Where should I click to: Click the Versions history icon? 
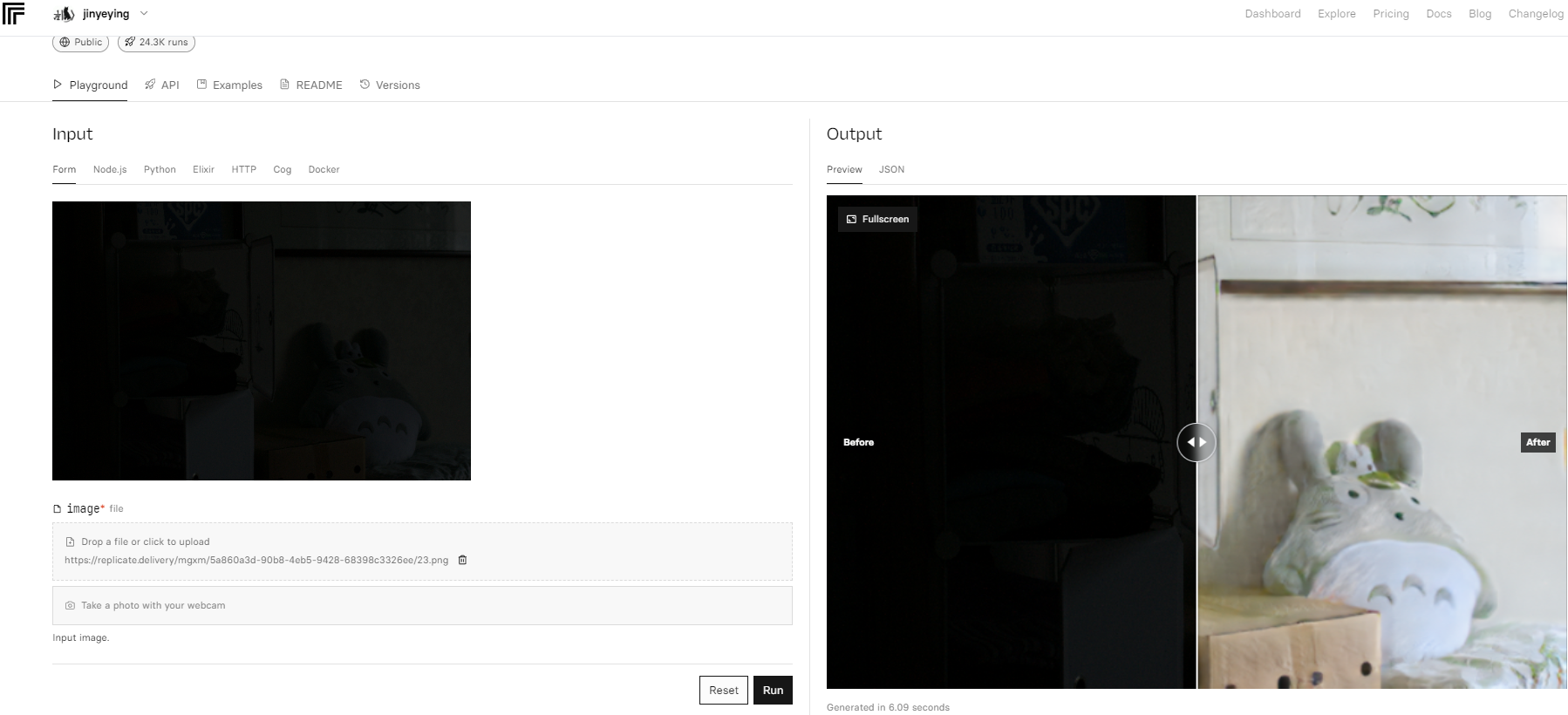click(365, 85)
